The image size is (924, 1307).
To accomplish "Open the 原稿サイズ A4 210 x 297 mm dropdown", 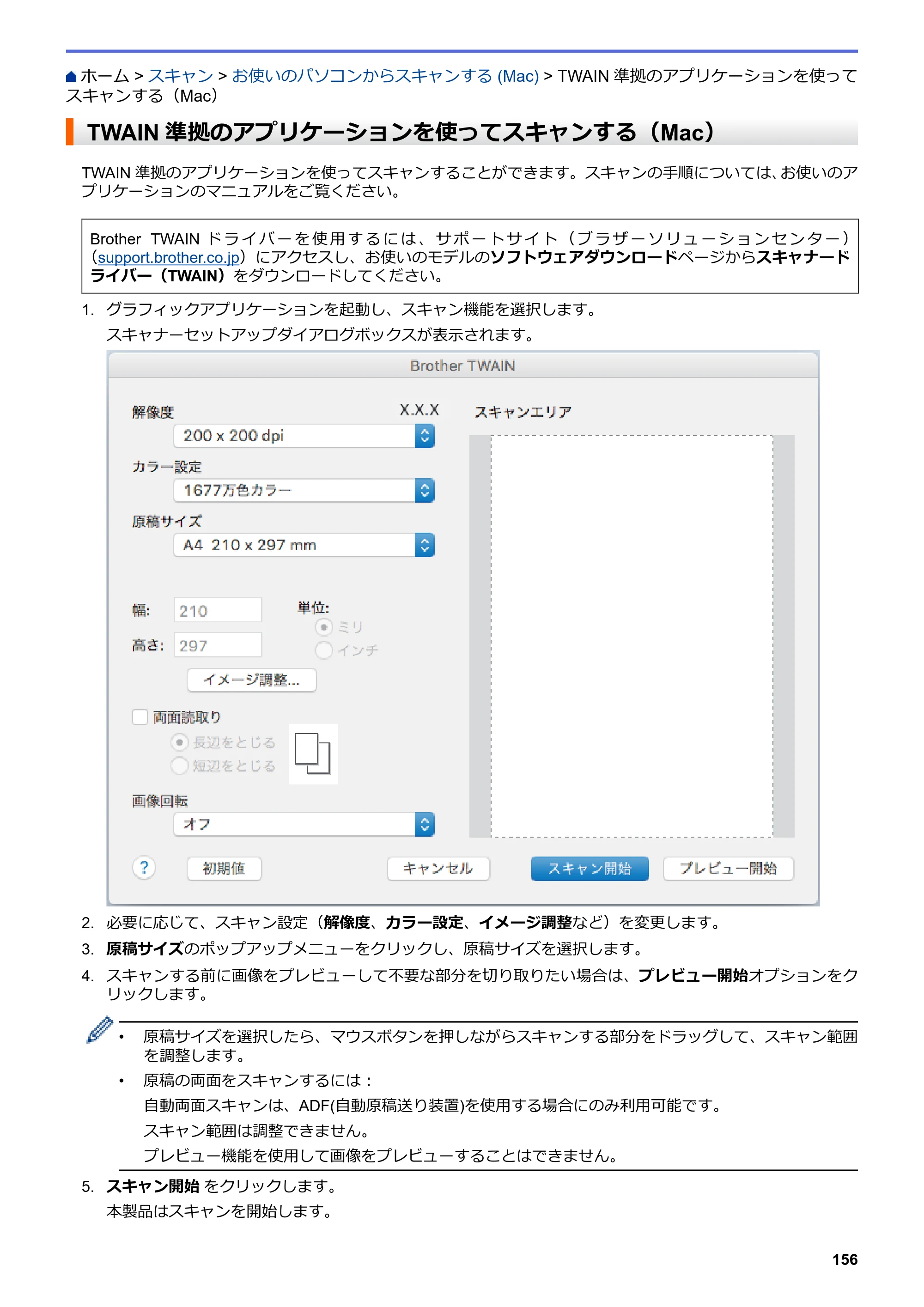I will [304, 545].
